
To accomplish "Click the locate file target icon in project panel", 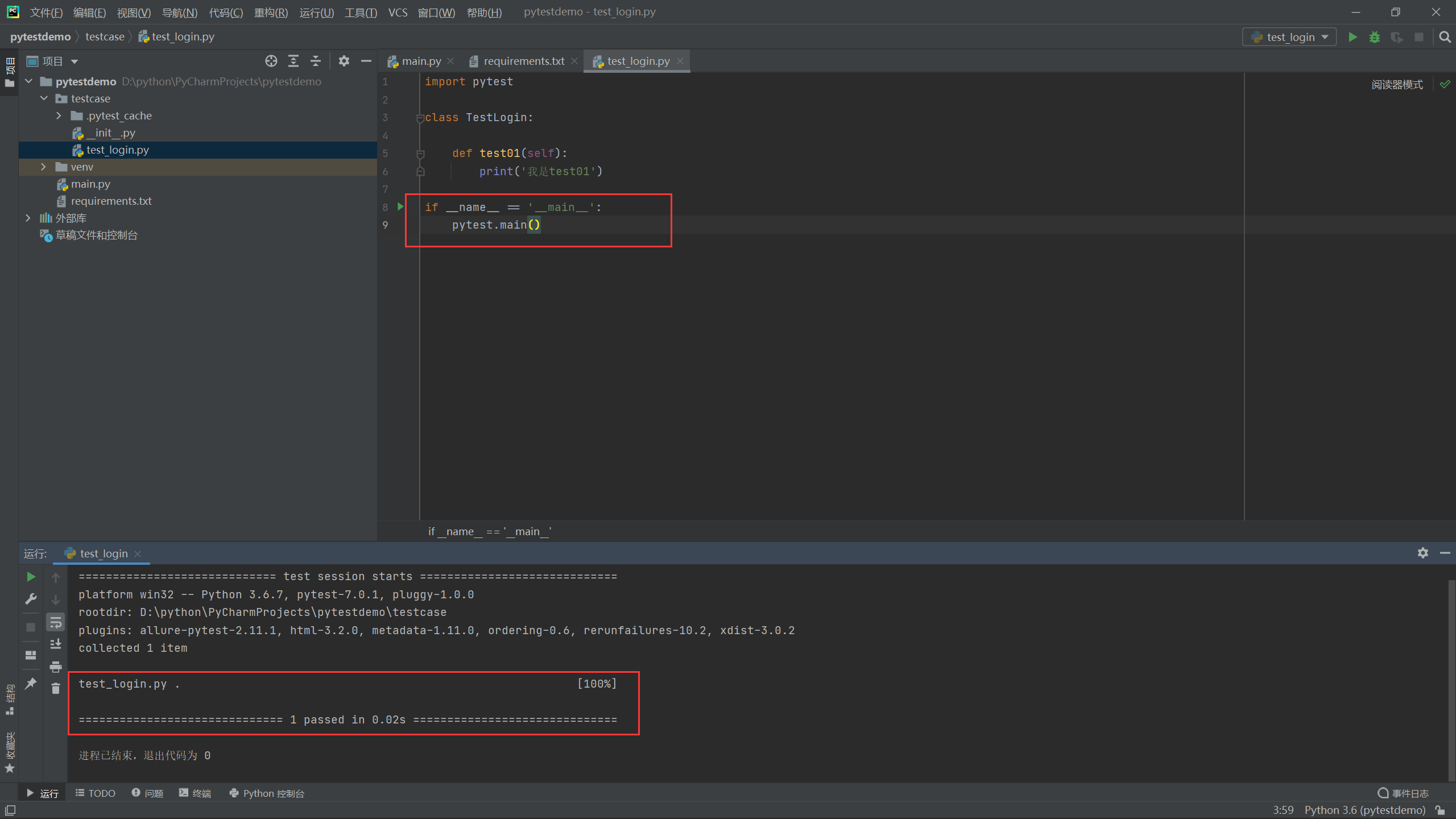I will pyautogui.click(x=271, y=61).
